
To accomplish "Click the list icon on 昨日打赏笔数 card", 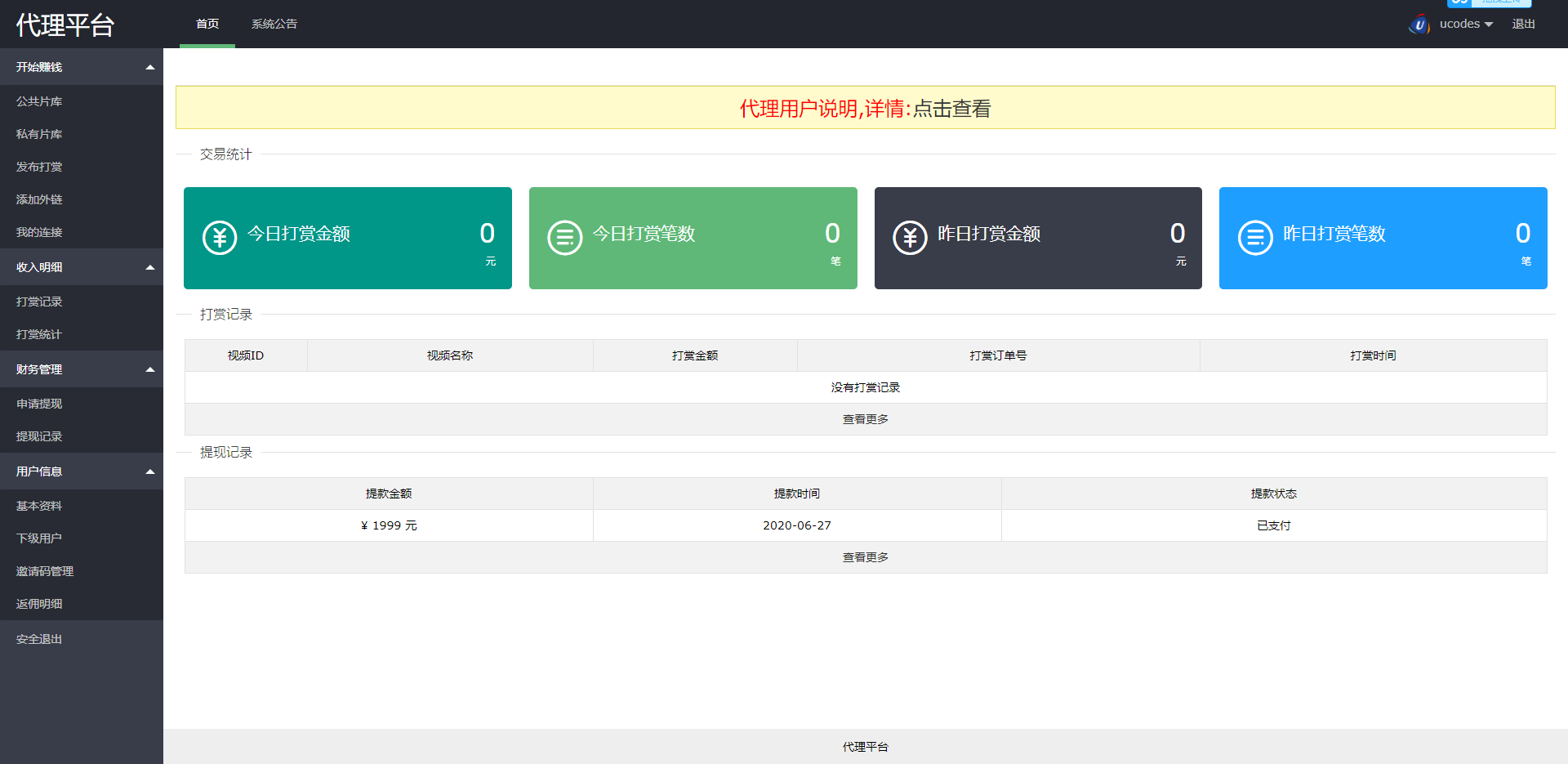I will (x=1255, y=238).
